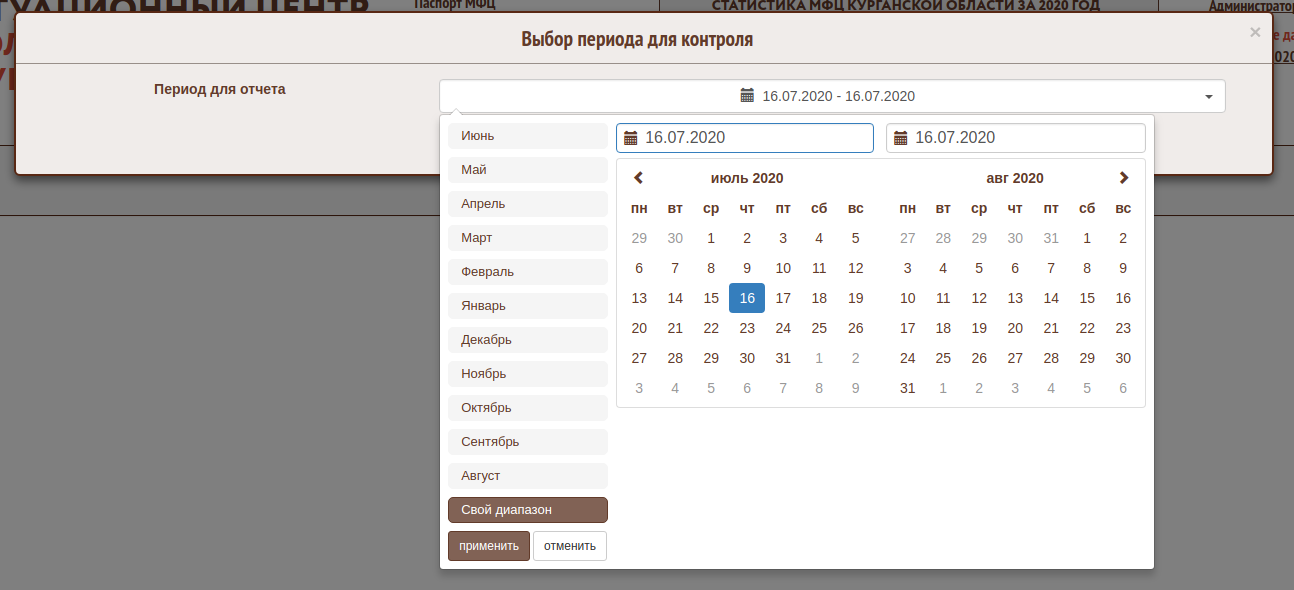1294x590 pixels.
Task: Select the Свой диапазон option
Action: coord(527,510)
